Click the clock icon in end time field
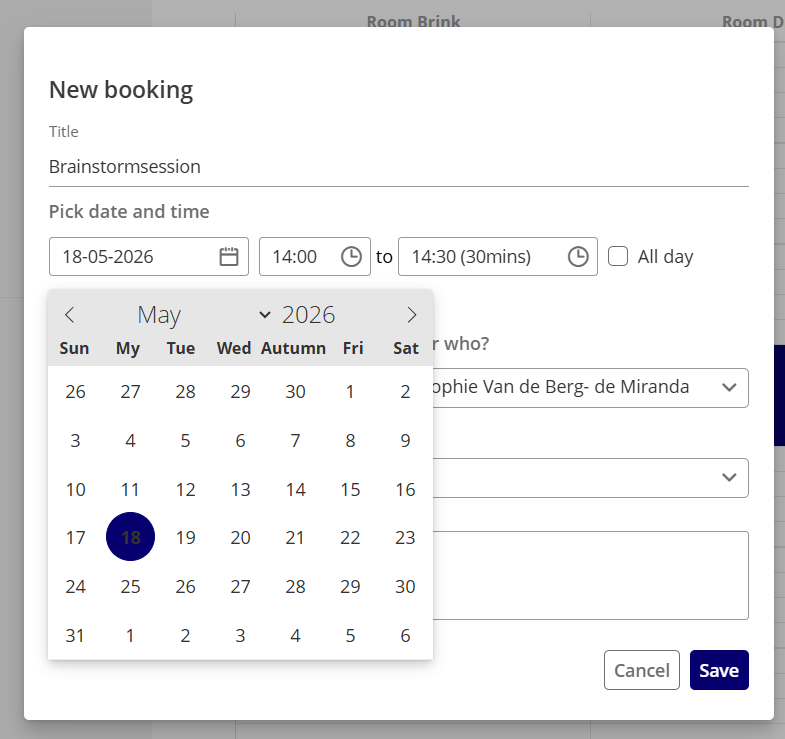This screenshot has width=785, height=739. [578, 256]
